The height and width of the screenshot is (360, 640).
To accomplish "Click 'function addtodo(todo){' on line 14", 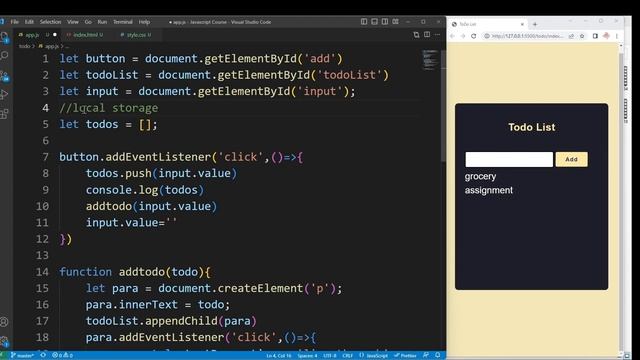I will pos(135,272).
